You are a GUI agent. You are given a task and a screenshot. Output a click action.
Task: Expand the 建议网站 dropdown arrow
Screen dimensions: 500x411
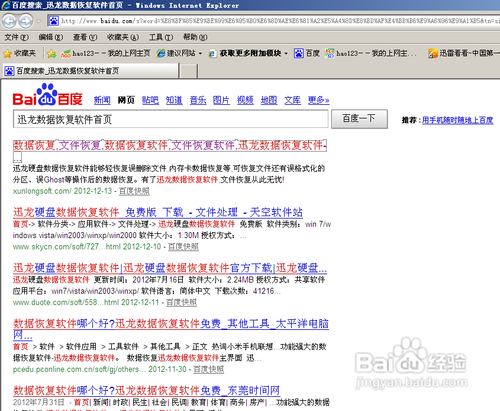pos(200,53)
